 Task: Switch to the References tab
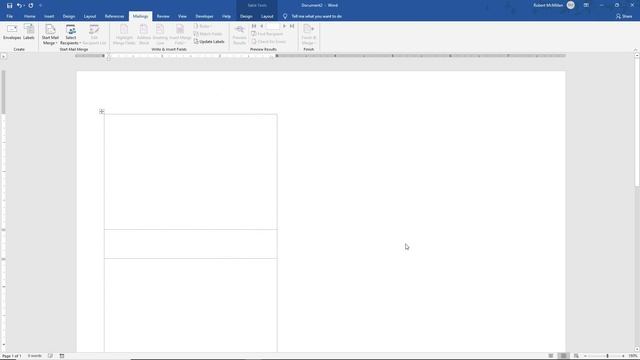(114, 16)
